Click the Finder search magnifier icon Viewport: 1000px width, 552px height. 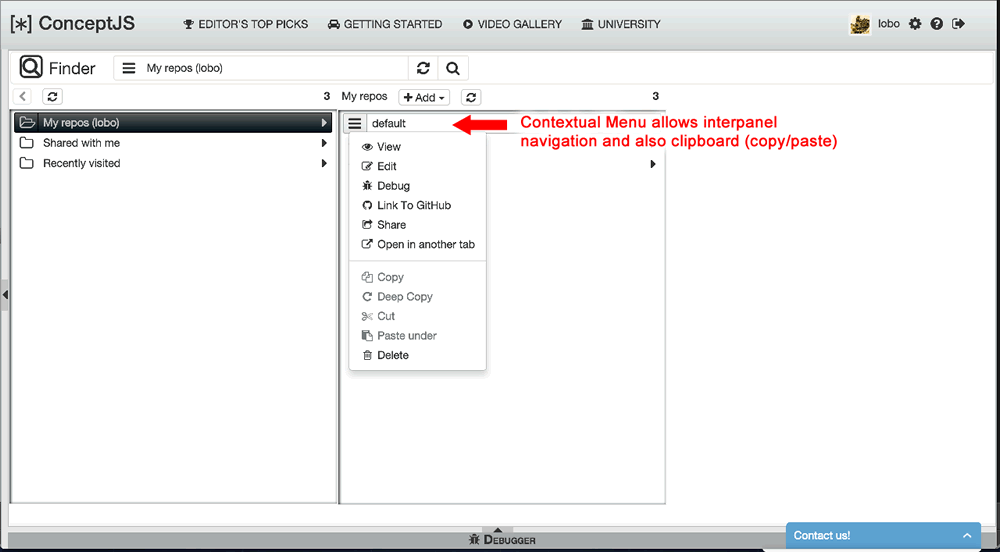453,68
